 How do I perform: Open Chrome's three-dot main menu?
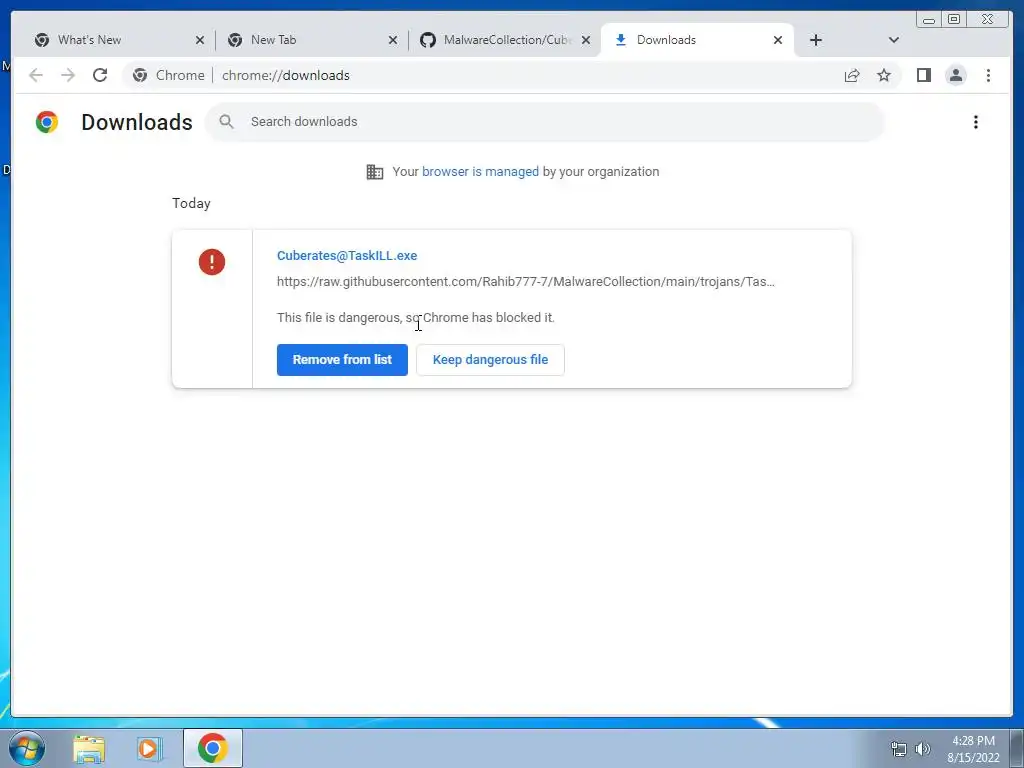pyautogui.click(x=988, y=76)
